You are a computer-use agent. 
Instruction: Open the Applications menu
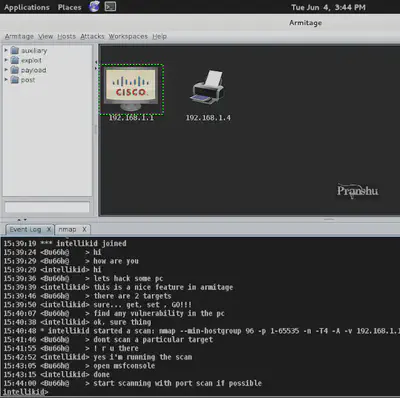[27, 7]
